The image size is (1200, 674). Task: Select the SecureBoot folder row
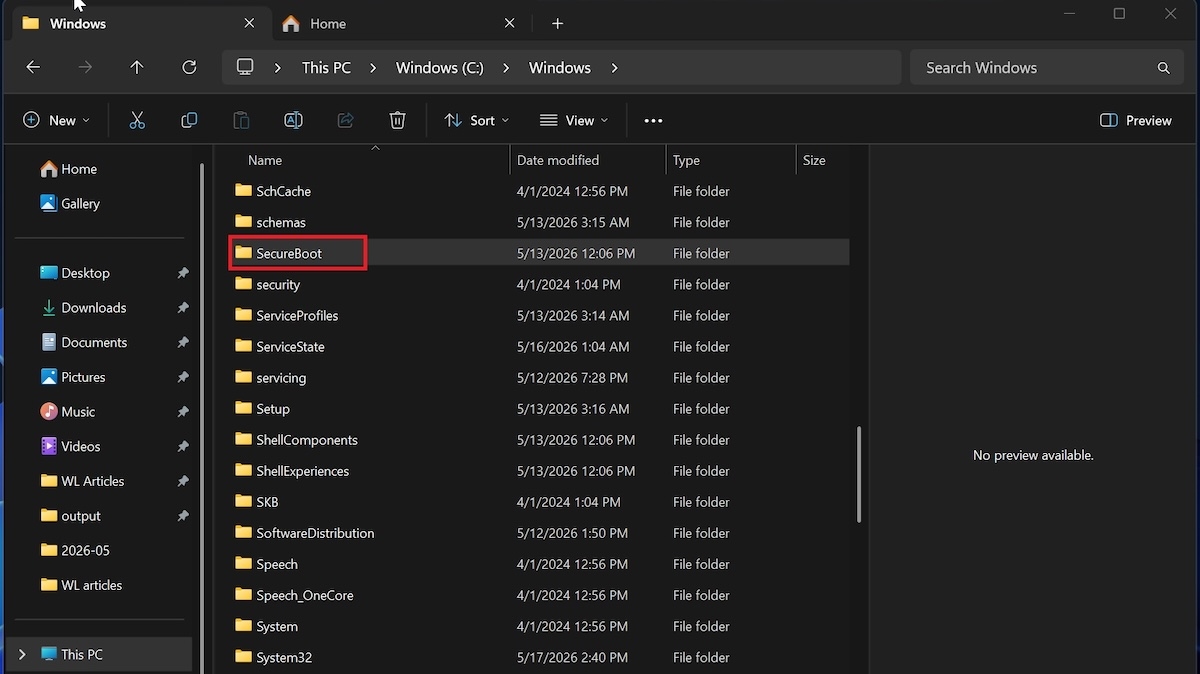540,253
